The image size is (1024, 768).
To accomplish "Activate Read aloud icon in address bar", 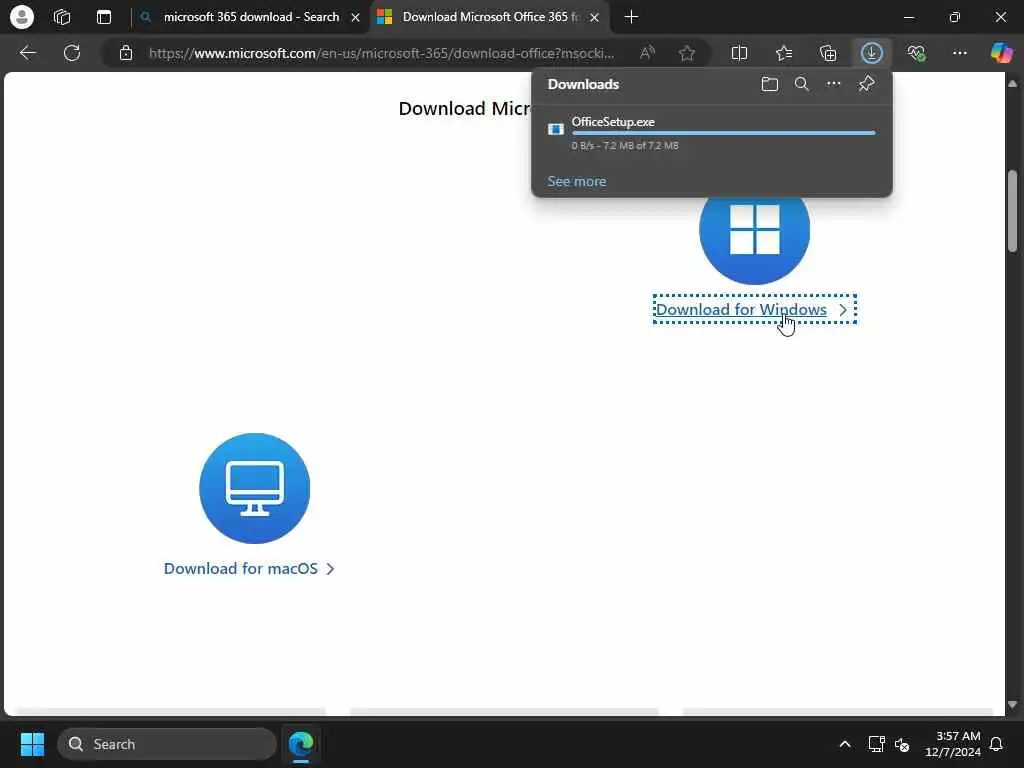I will click(x=647, y=53).
